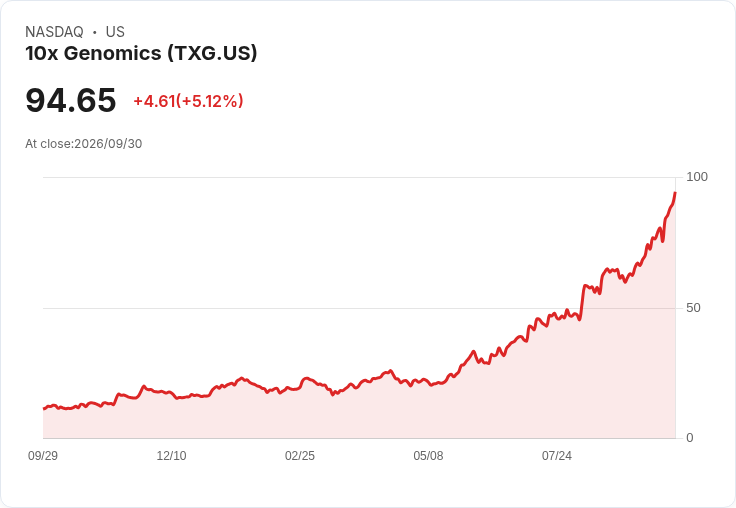
Task: Click the 100 y-axis value label
Action: click(x=697, y=177)
